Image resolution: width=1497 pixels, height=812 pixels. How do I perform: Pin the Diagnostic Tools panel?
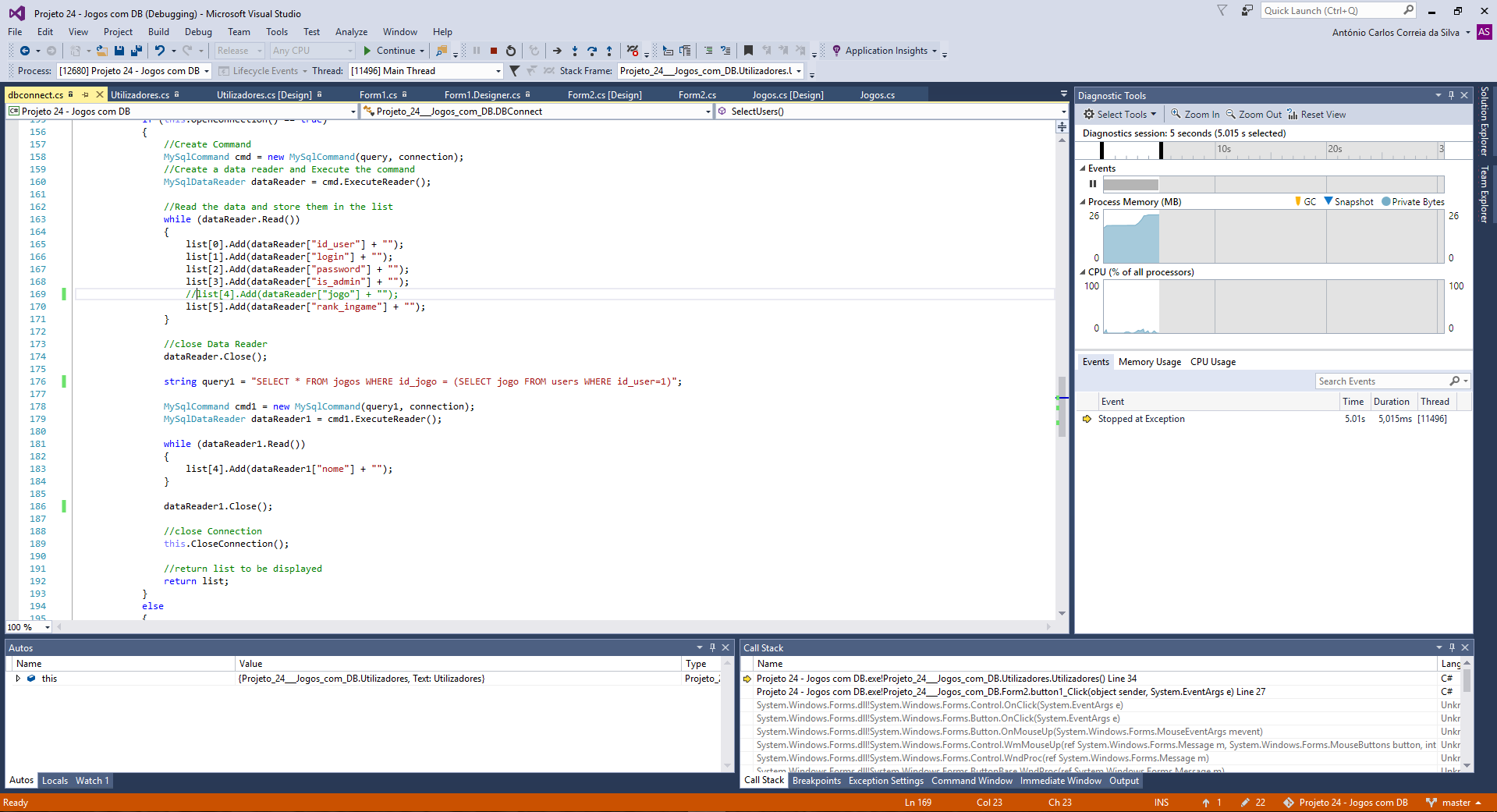click(x=1451, y=95)
